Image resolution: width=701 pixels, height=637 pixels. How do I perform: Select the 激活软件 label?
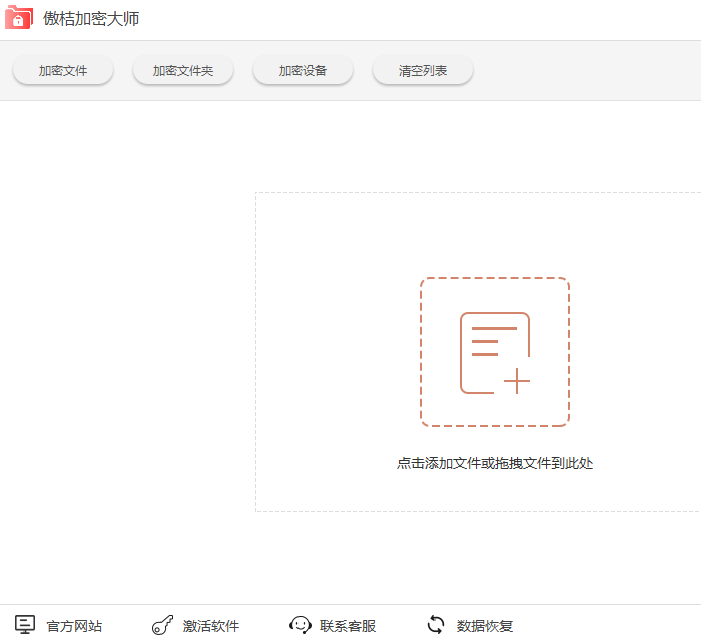[211, 626]
